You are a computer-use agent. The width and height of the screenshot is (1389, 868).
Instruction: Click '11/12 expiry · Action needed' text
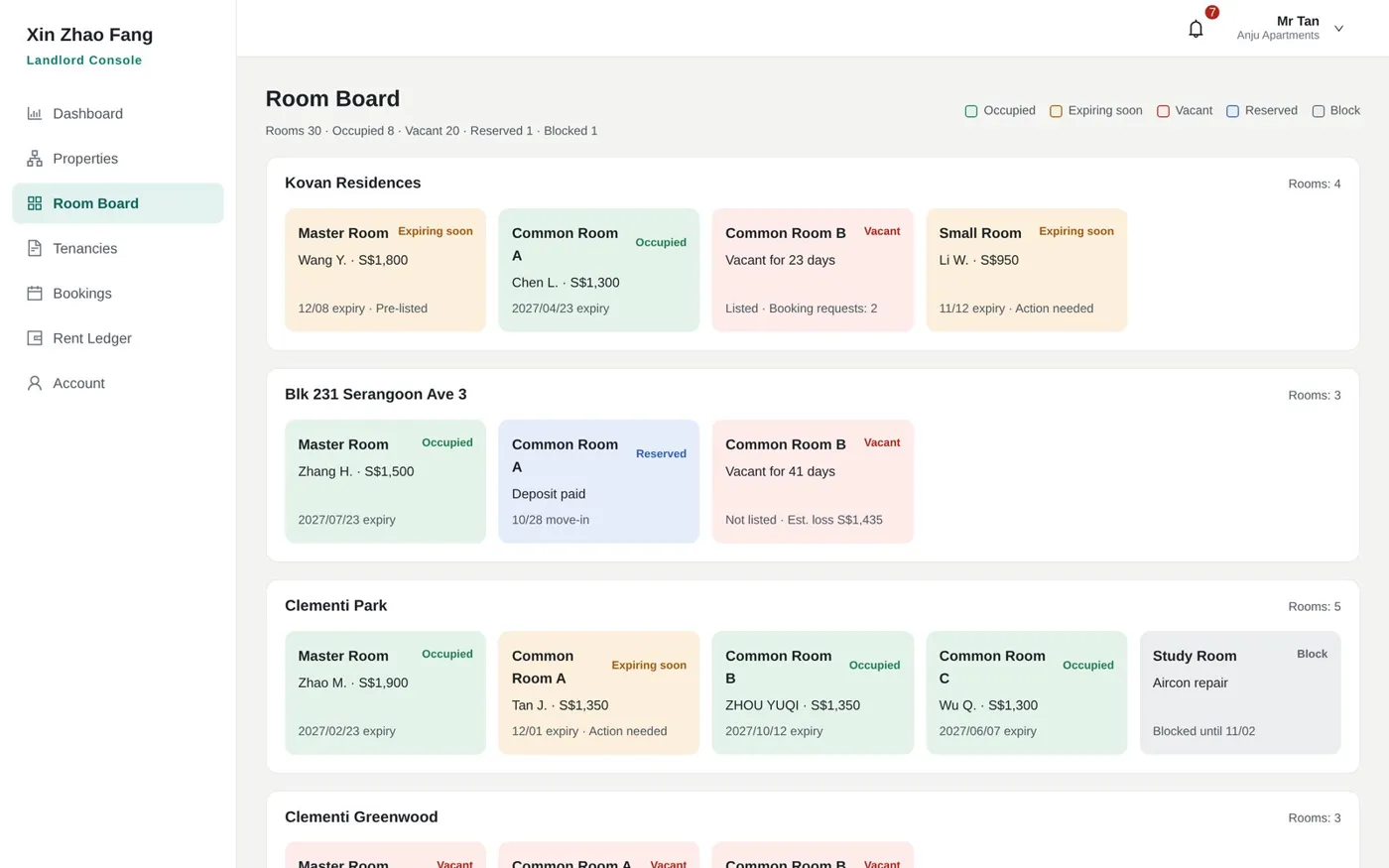coord(1016,309)
